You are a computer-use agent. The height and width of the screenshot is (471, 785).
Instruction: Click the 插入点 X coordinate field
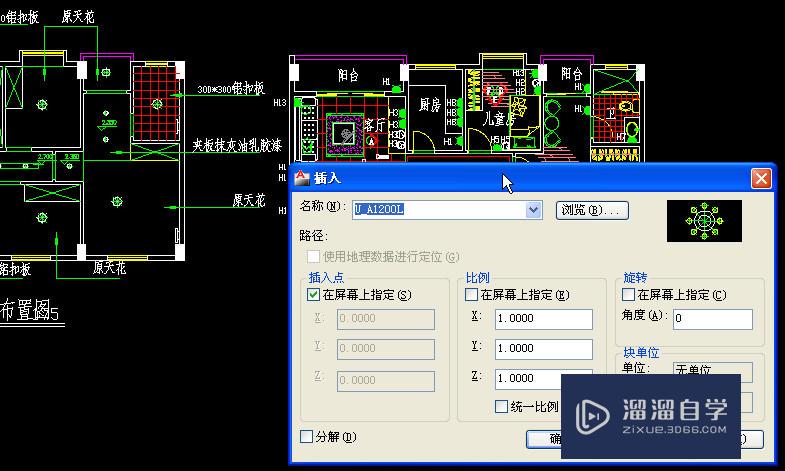coord(385,319)
